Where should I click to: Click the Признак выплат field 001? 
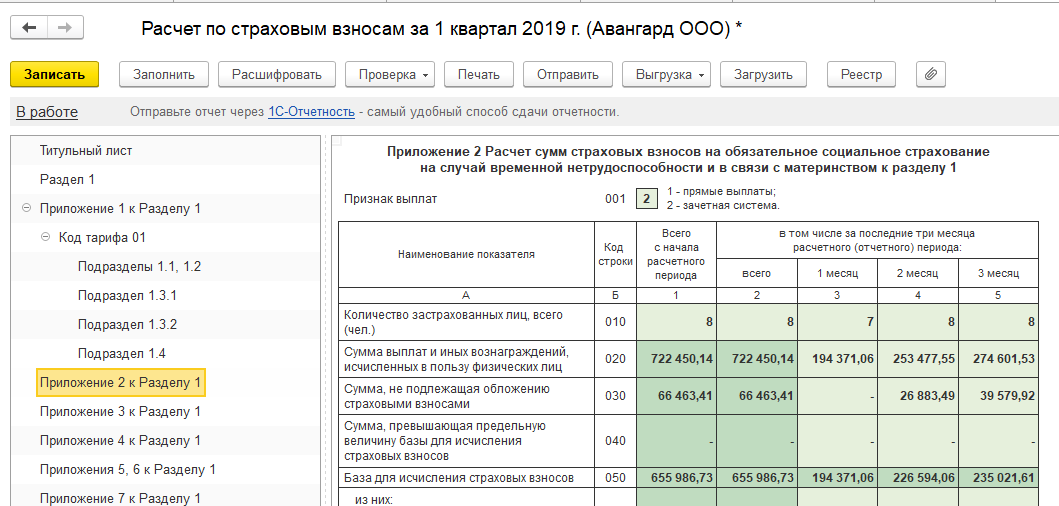(x=647, y=199)
